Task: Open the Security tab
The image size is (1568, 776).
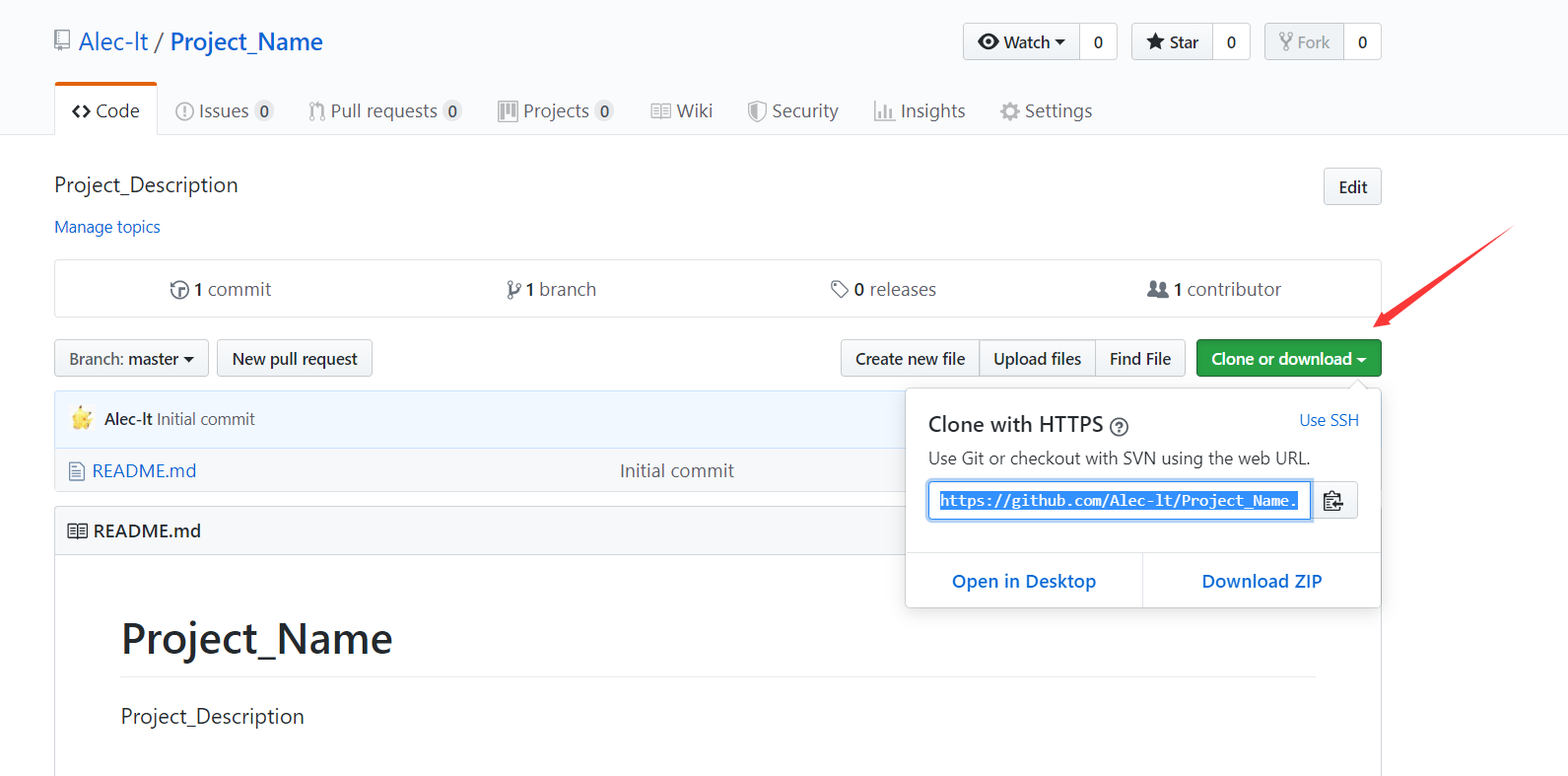Action: click(x=793, y=111)
